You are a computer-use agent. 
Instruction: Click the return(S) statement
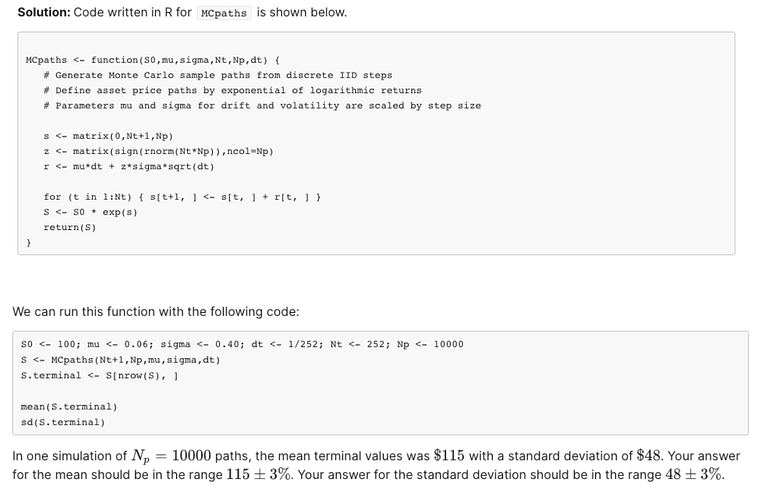pyautogui.click(x=69, y=227)
